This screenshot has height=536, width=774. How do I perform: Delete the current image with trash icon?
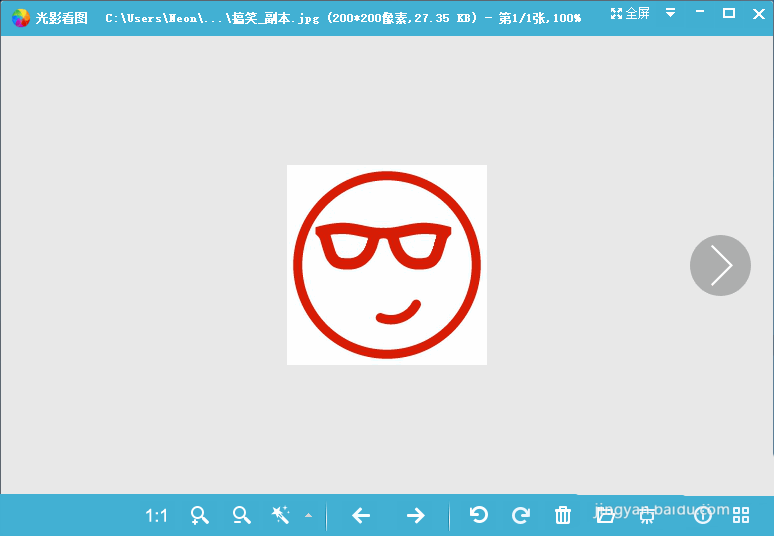563,515
